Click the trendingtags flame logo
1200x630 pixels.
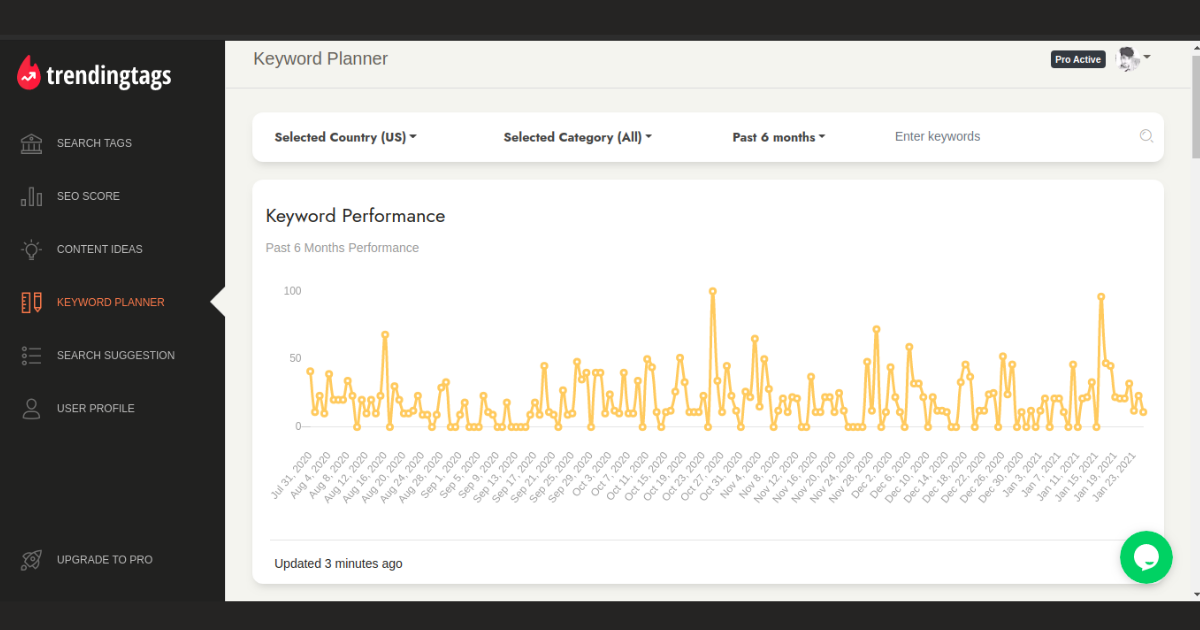[x=29, y=73]
